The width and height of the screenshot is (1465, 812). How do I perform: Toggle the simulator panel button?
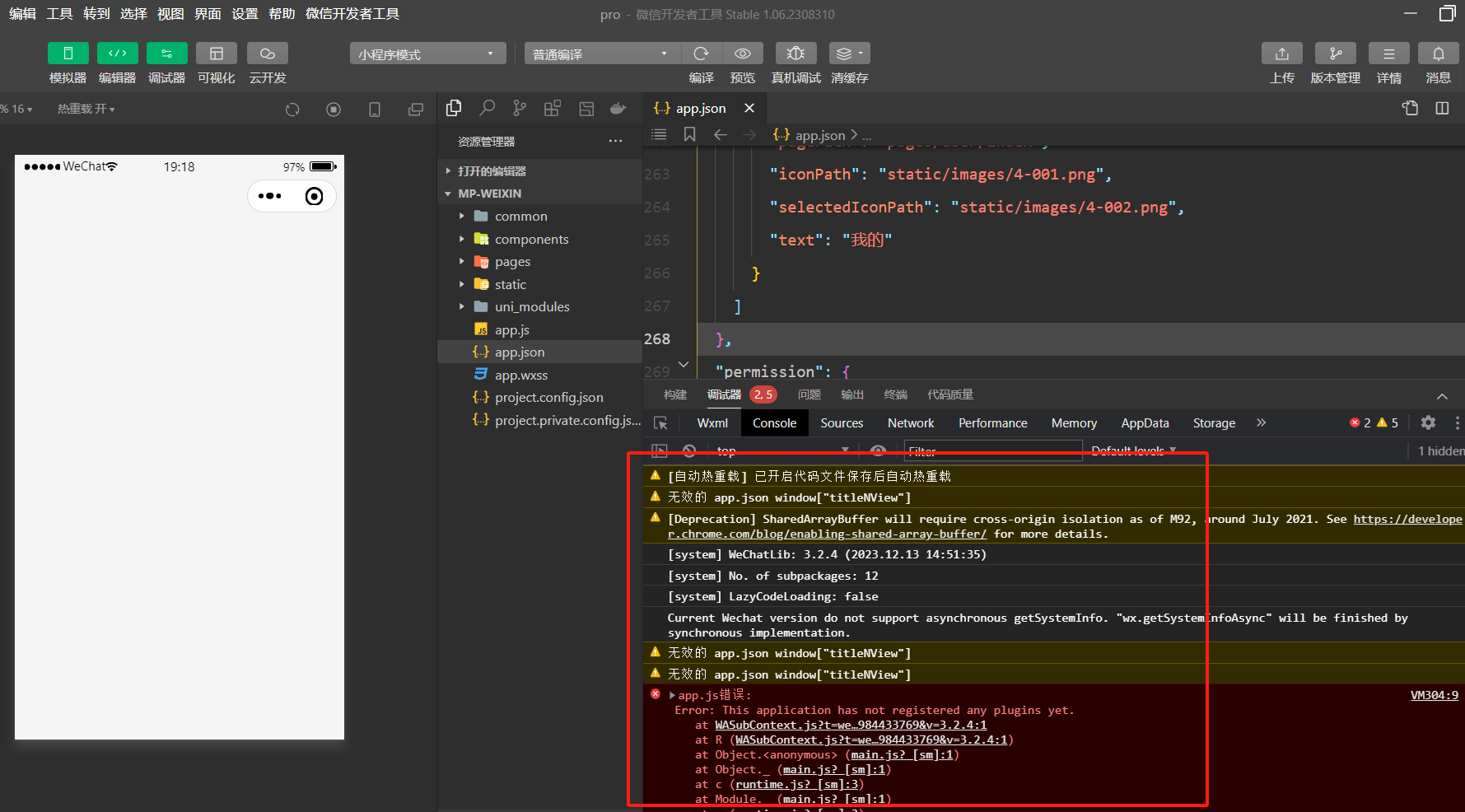(68, 54)
